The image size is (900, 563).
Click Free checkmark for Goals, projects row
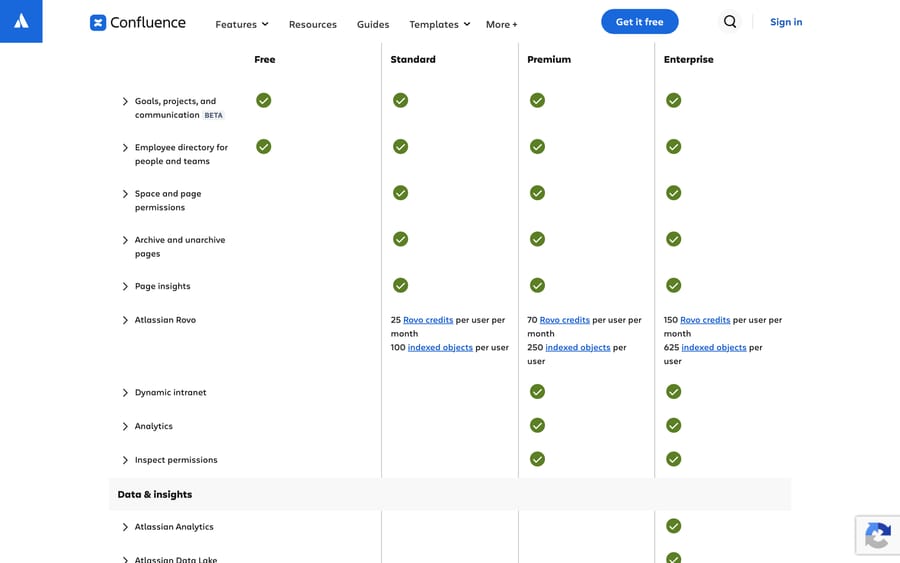[x=263, y=100]
